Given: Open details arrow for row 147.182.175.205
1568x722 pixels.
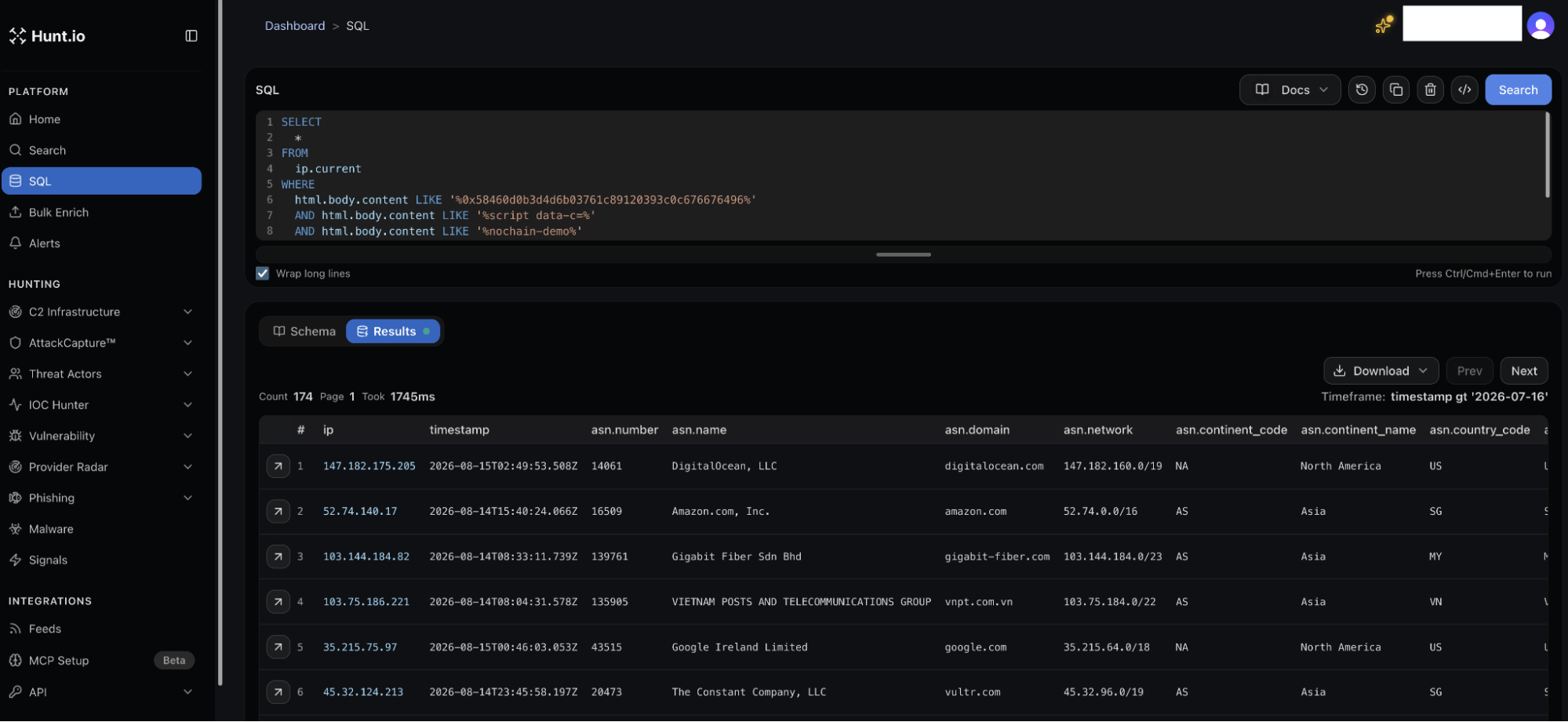Looking at the screenshot, I should [278, 466].
